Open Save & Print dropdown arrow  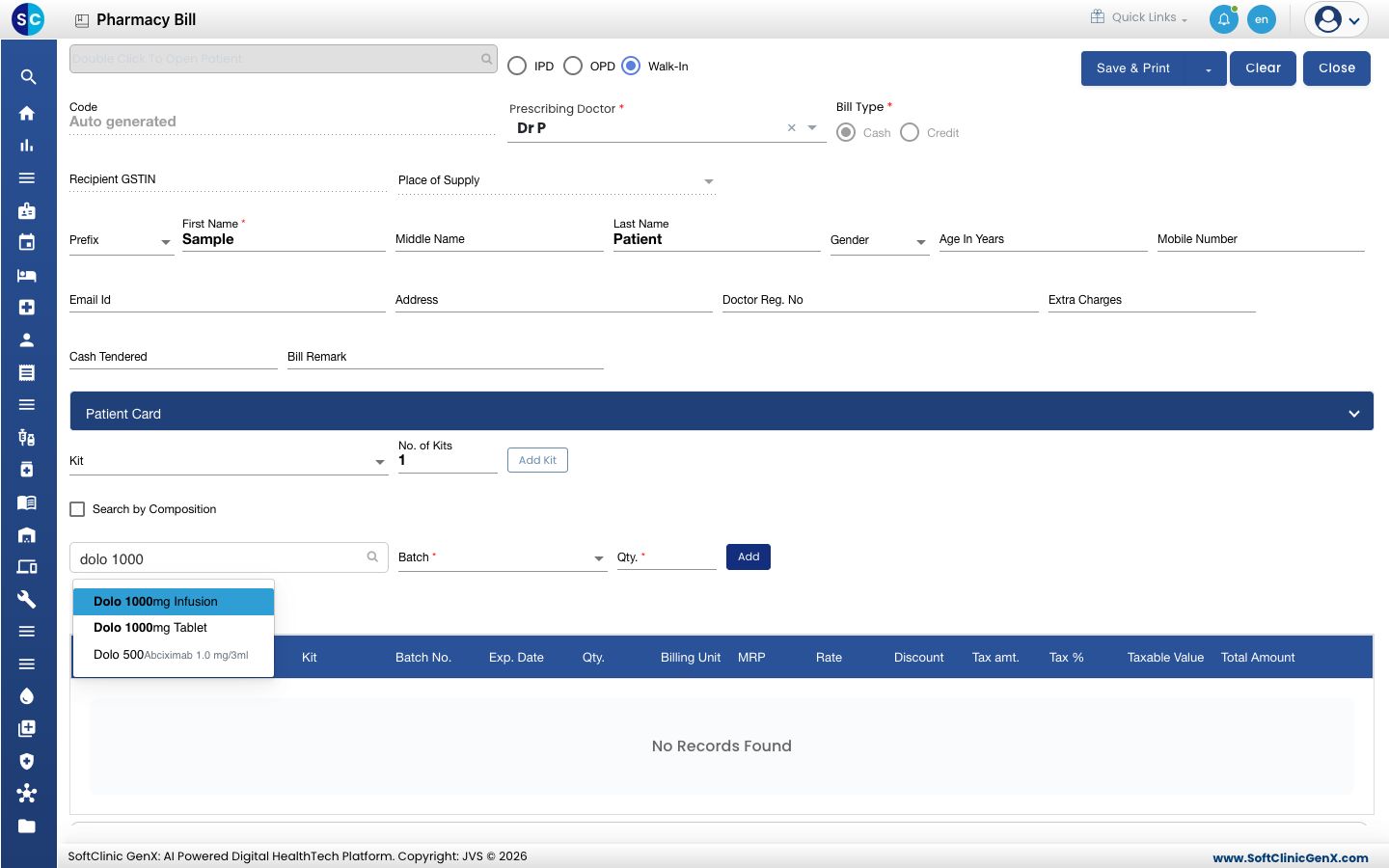(1208, 68)
